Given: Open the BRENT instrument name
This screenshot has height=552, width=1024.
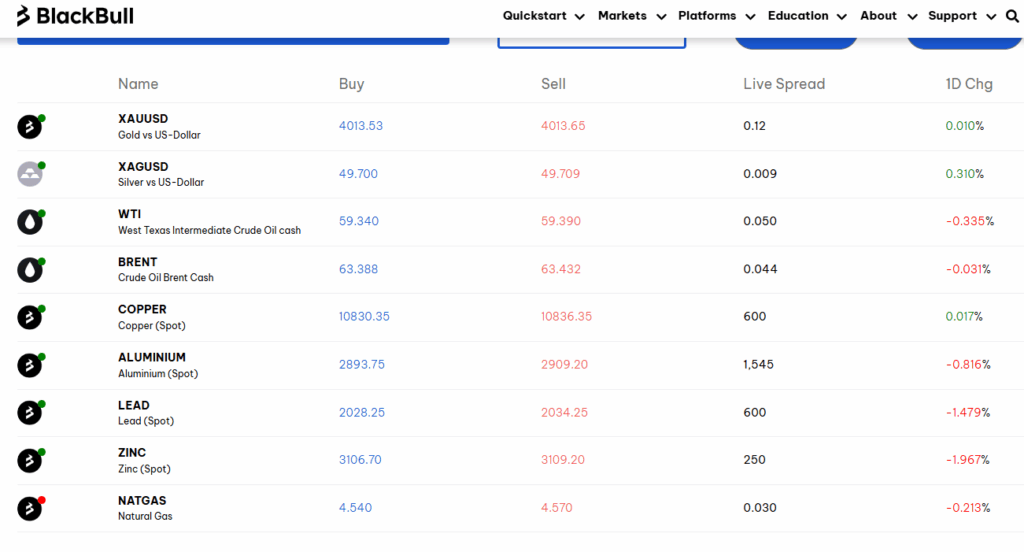Looking at the screenshot, I should (137, 262).
